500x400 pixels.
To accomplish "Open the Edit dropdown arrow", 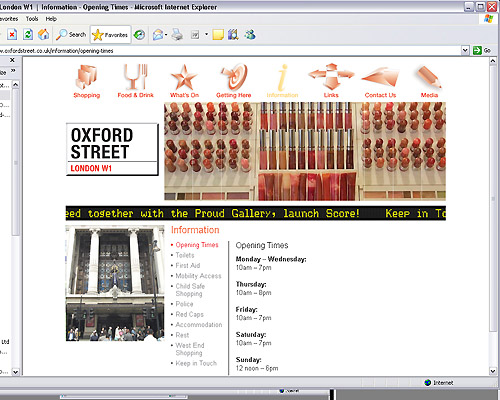I will pyautogui.click(x=206, y=34).
